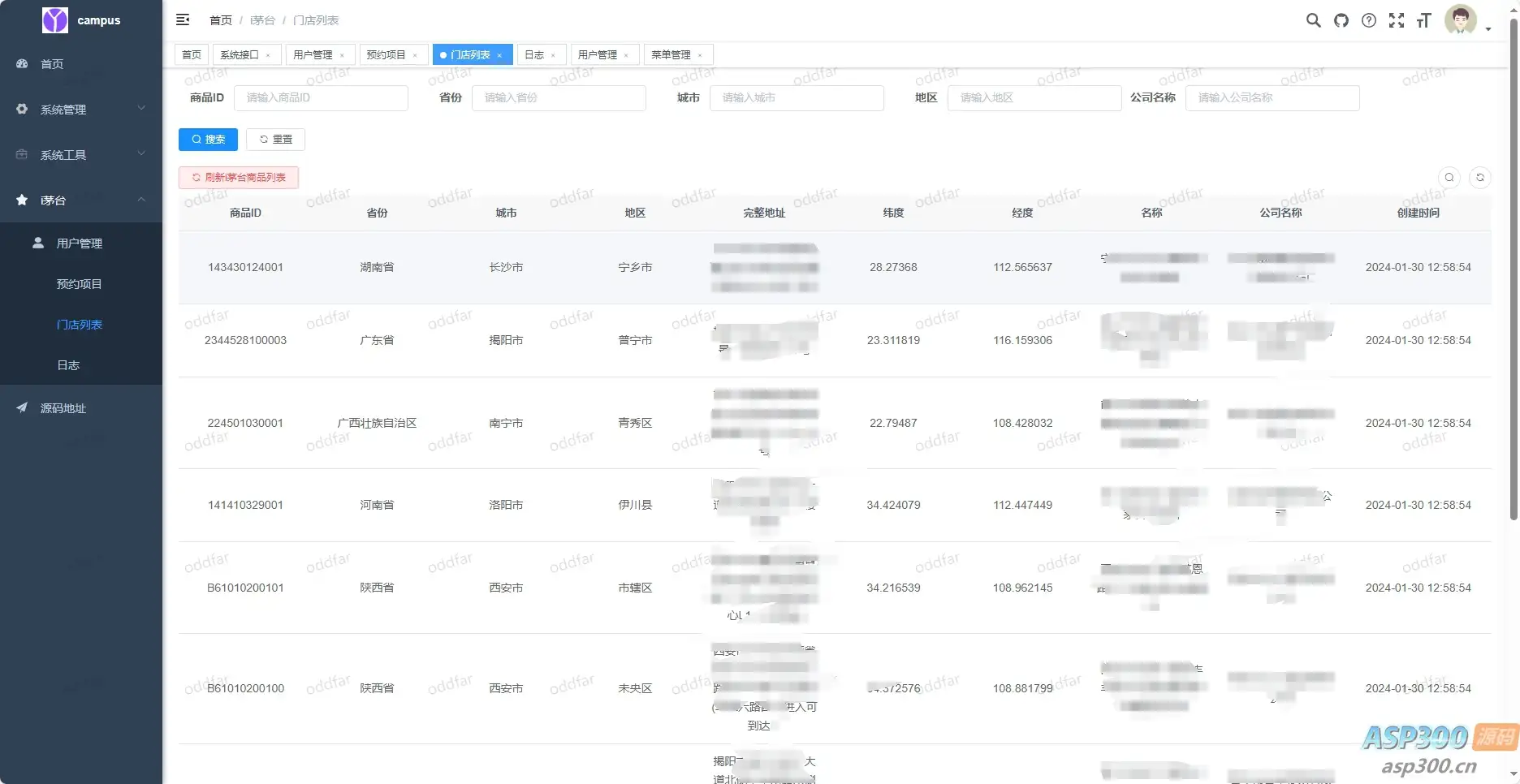The width and height of the screenshot is (1520, 784).
Task: Open the header search magnifier icon
Action: click(1313, 20)
